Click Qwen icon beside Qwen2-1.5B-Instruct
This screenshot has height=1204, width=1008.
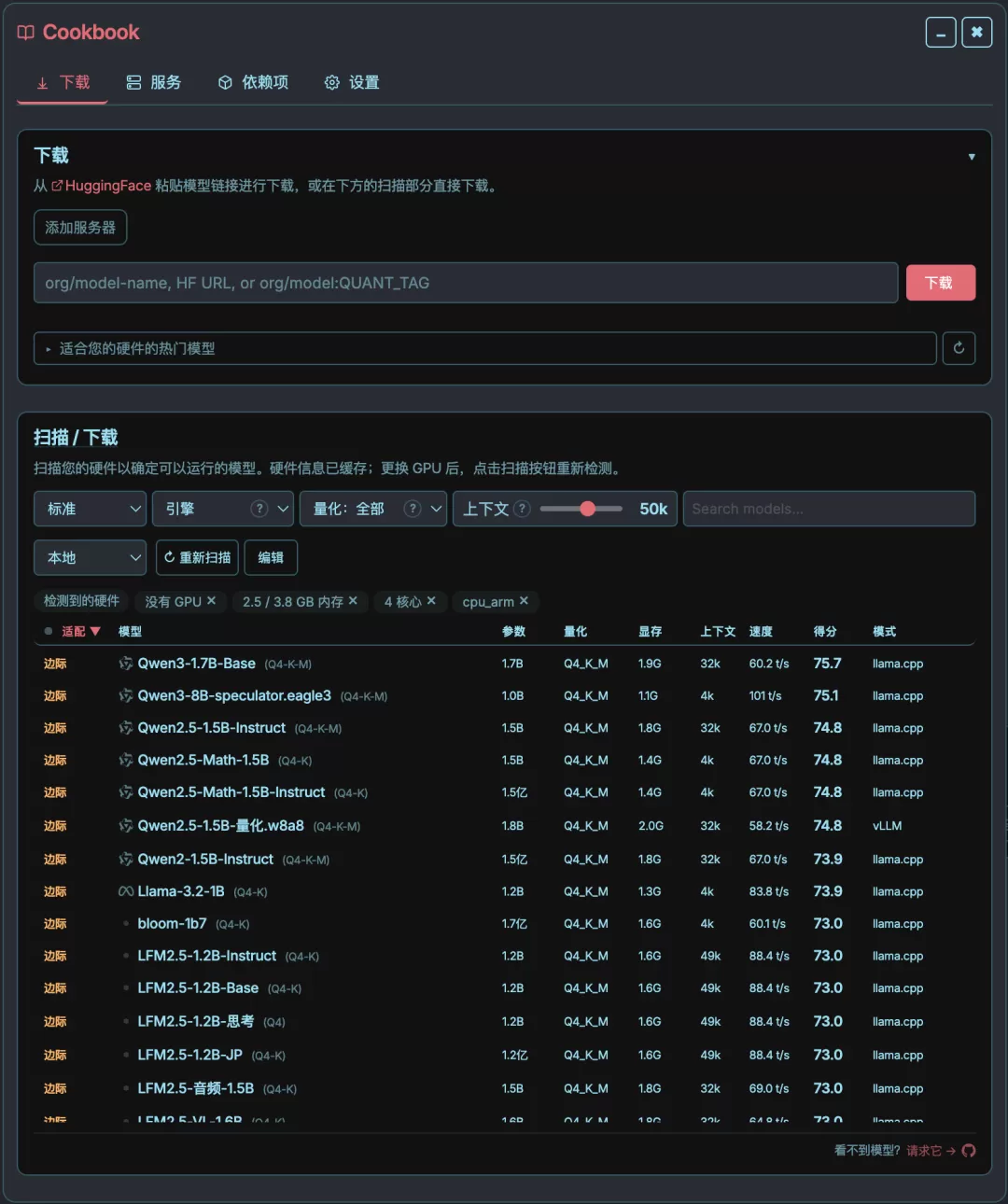(126, 860)
